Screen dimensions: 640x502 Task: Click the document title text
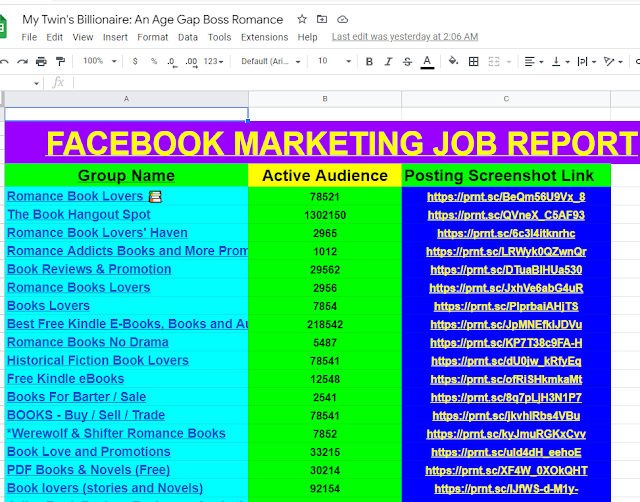pos(152,20)
